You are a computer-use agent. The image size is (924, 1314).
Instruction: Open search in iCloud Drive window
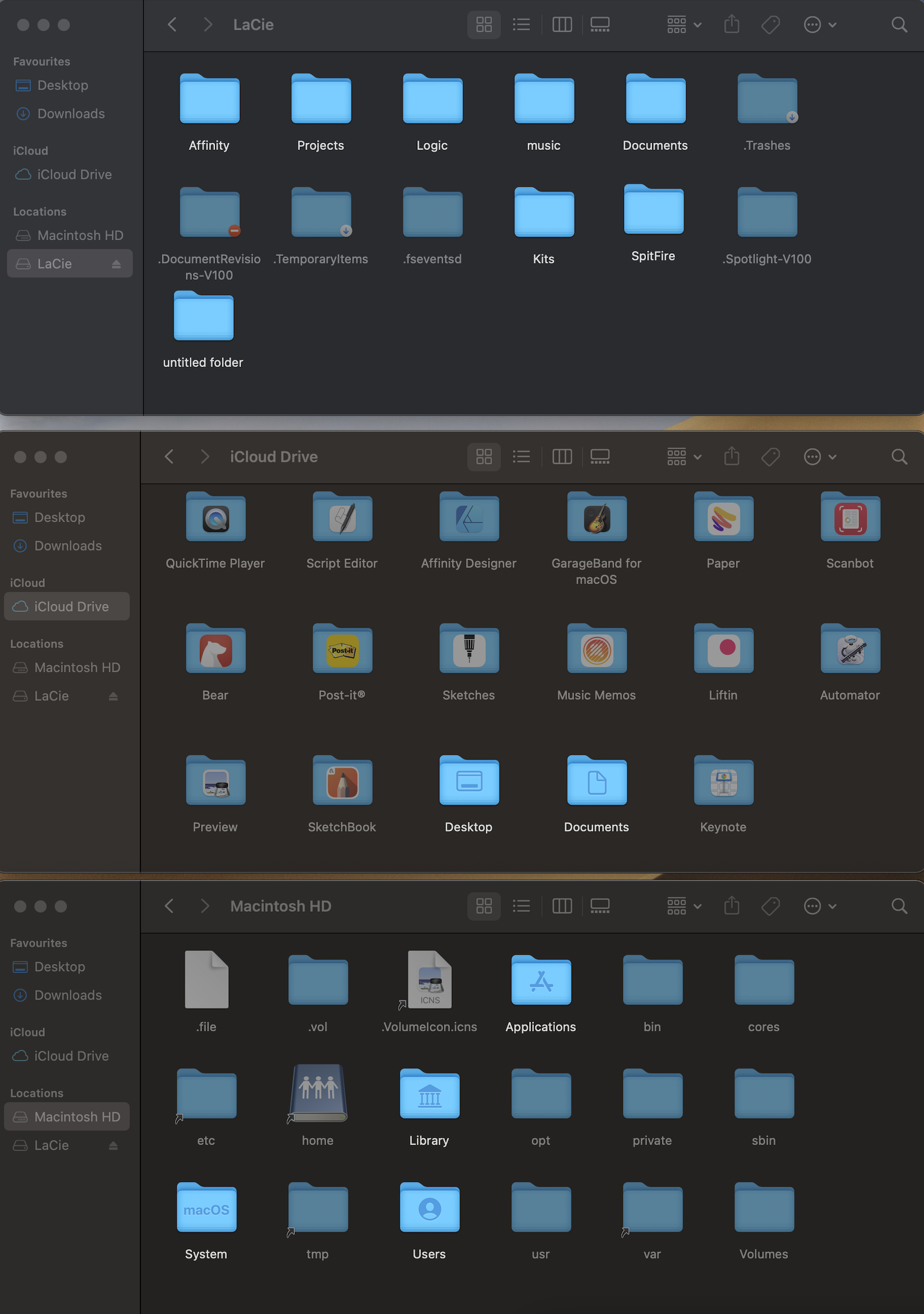pyautogui.click(x=899, y=457)
